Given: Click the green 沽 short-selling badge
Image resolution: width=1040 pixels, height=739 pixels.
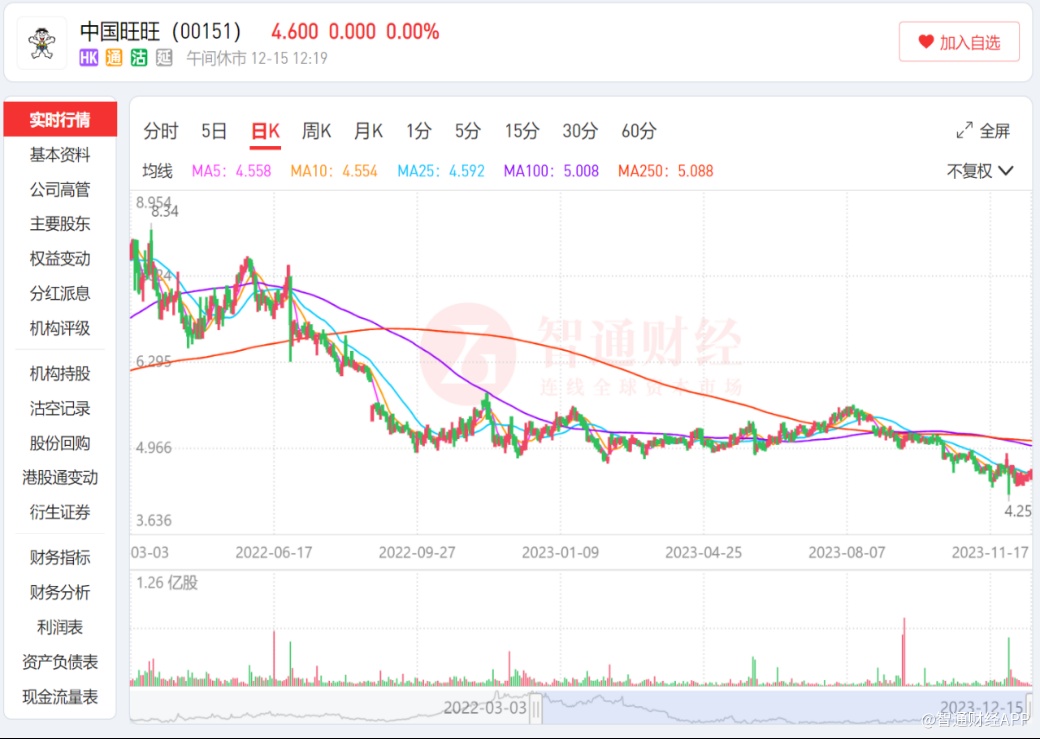Looking at the screenshot, I should [x=139, y=58].
